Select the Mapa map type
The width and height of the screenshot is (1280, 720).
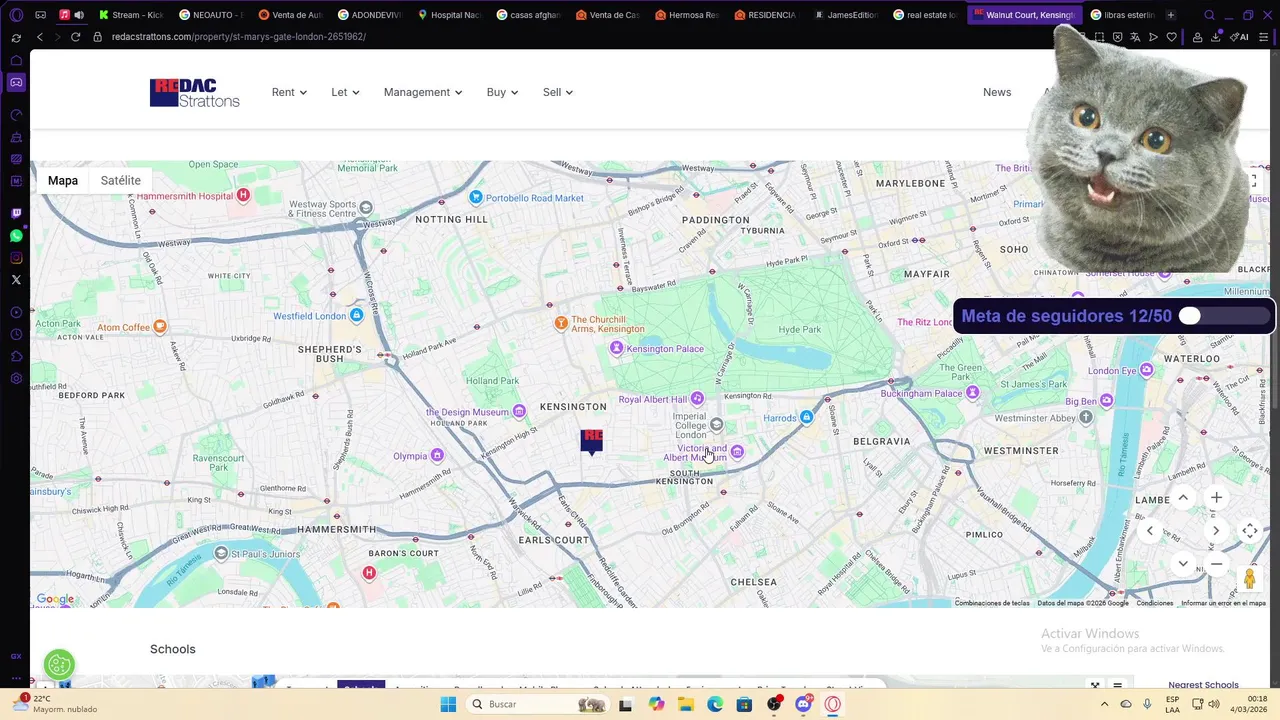[63, 181]
